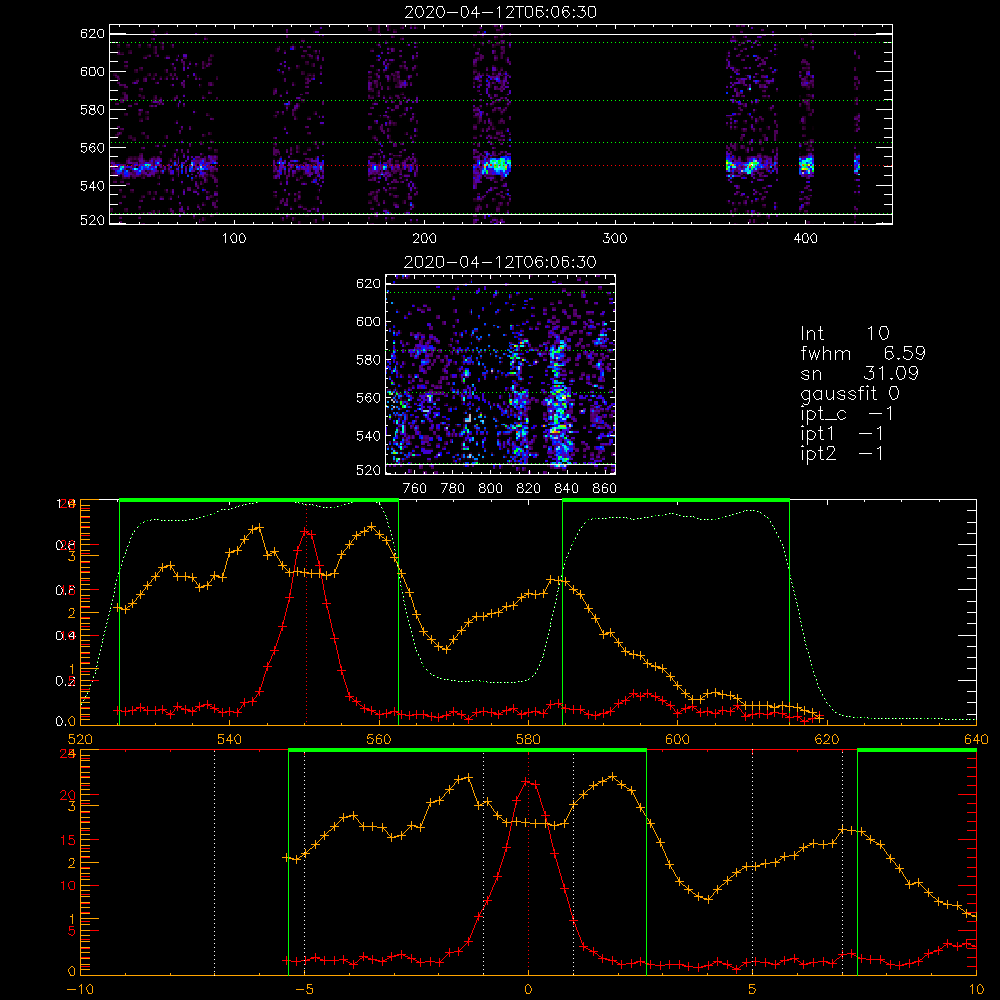Click x-axis label 600 of the upper line plot
Image resolution: width=1000 pixels, height=1000 pixels.
click(677, 739)
